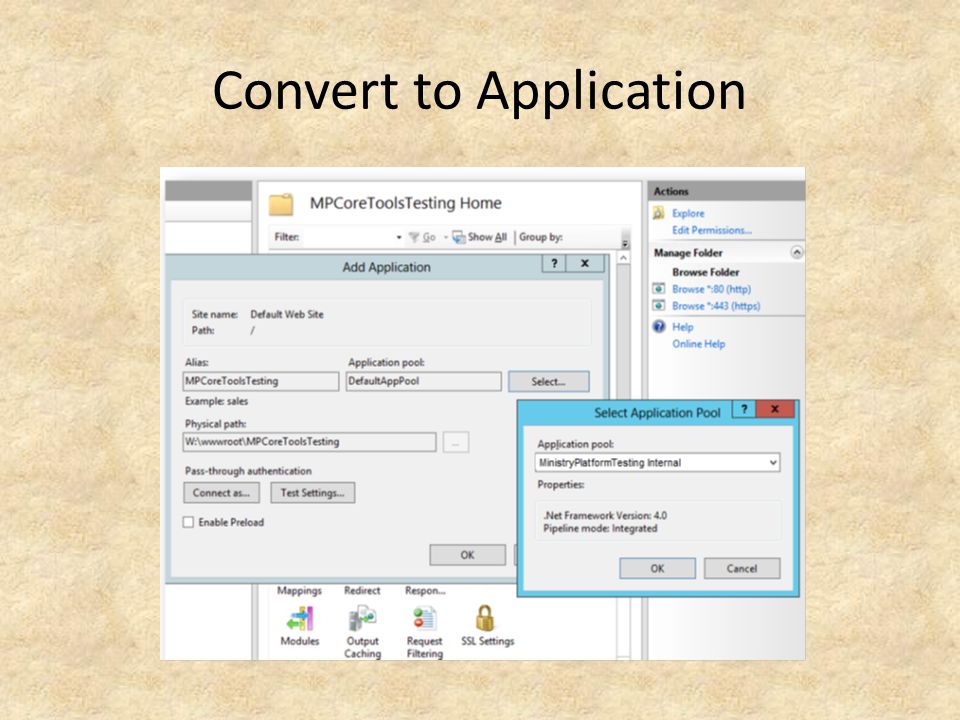960x720 pixels.
Task: Click OK in Select Application Pool dialog
Action: coord(658,568)
